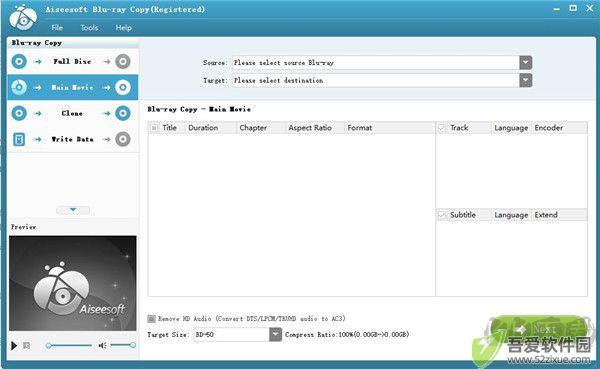Click the Extend column header
Screen dimensions: 600x369
pyautogui.click(x=546, y=215)
